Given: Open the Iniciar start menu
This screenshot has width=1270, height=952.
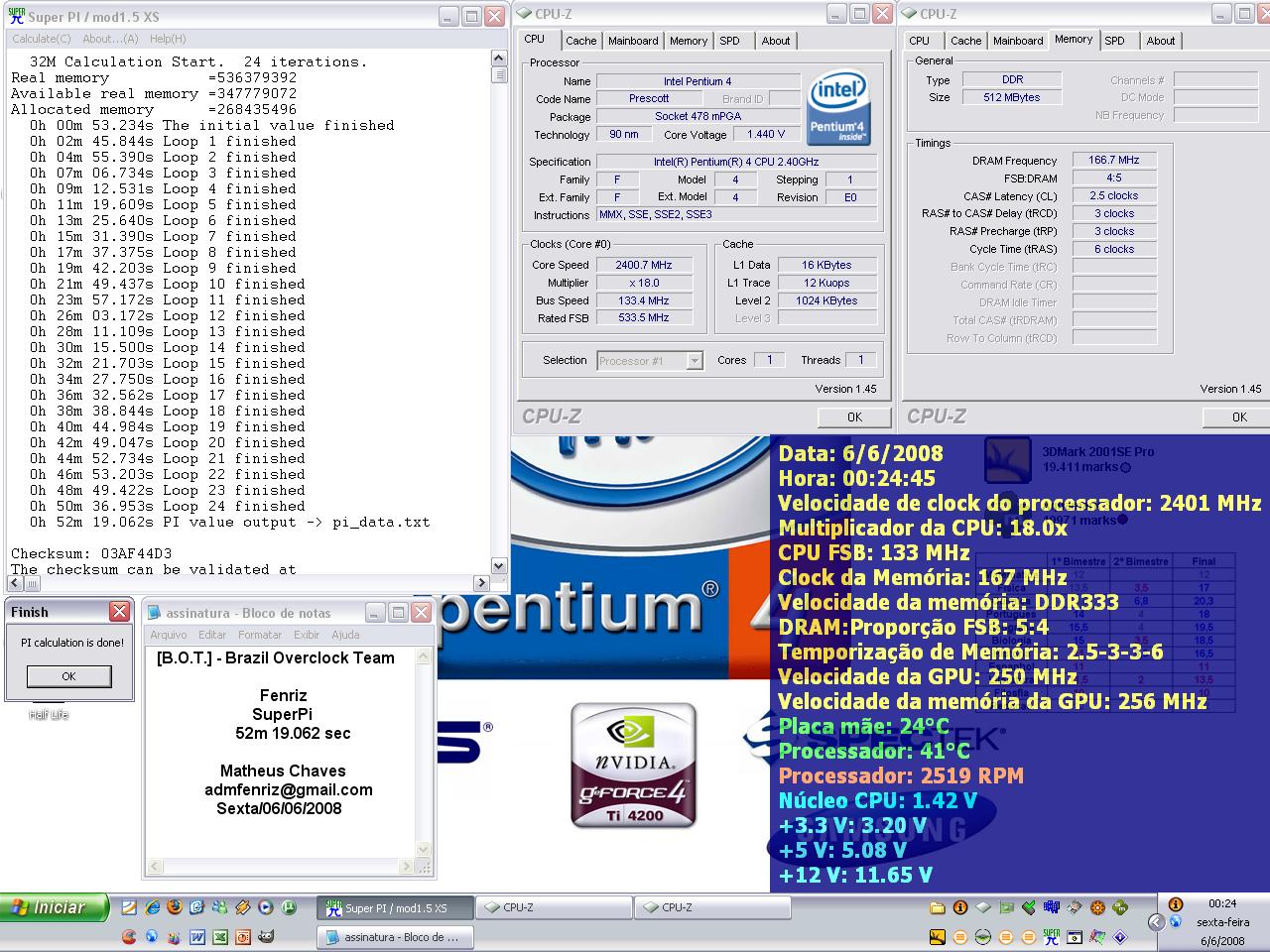Looking at the screenshot, I should (x=56, y=907).
